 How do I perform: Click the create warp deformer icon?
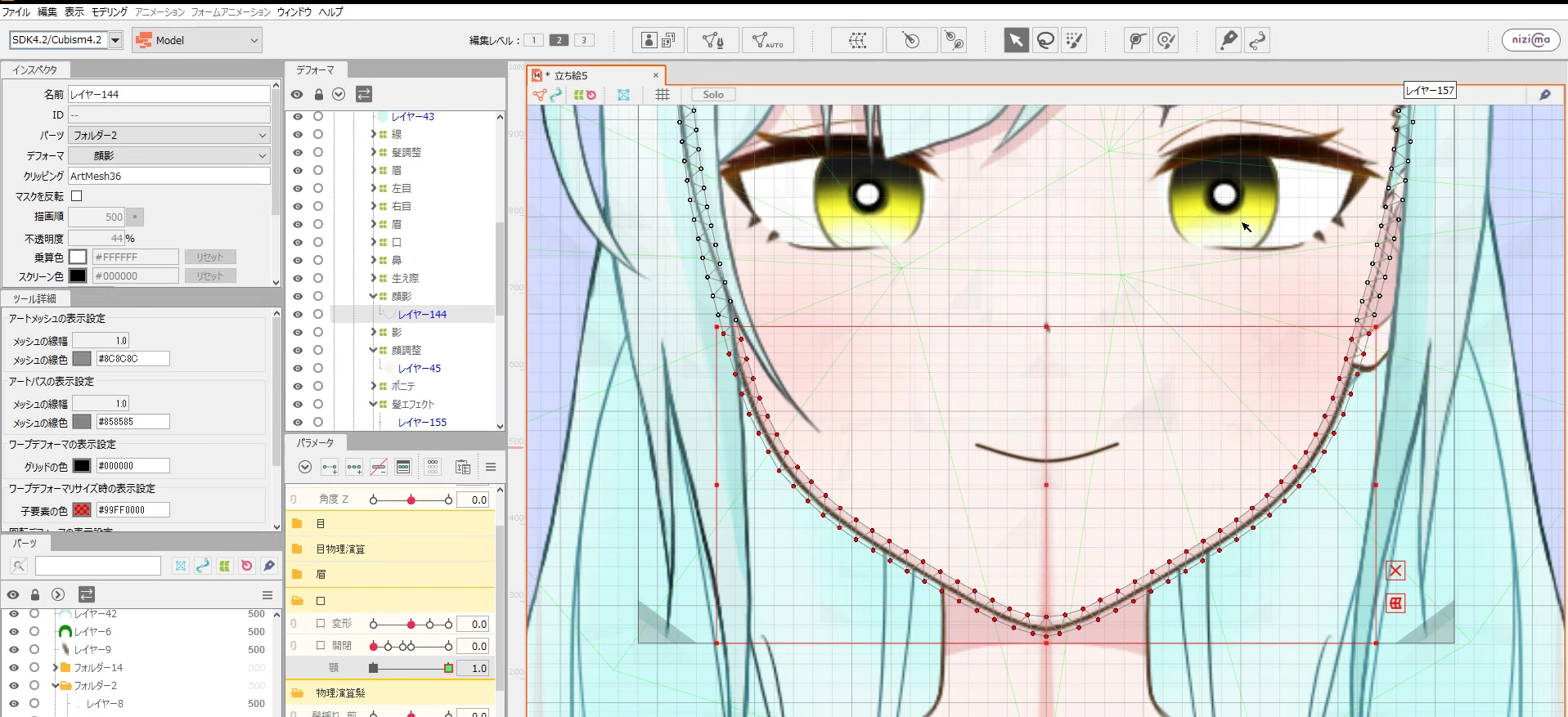(x=857, y=40)
